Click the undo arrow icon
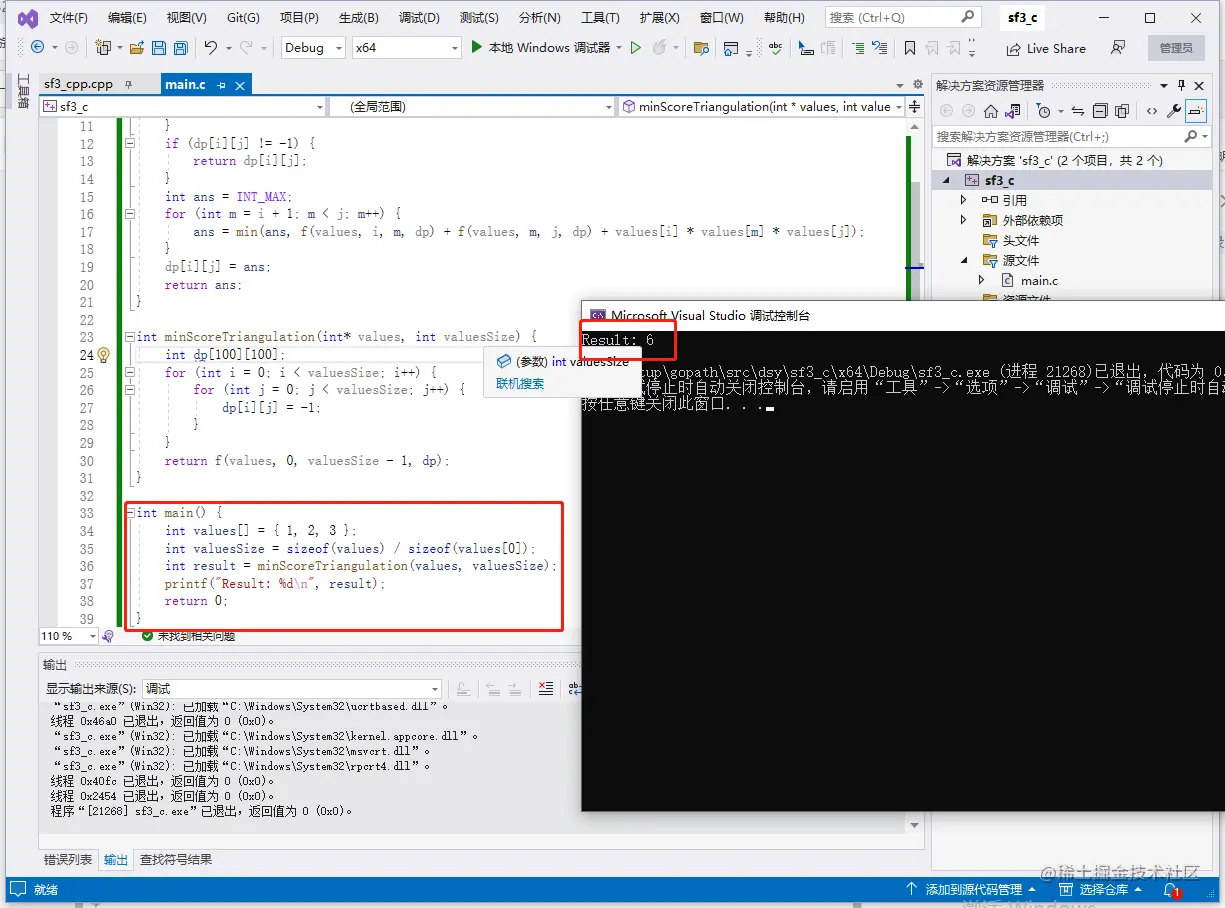The height and width of the screenshot is (908, 1225). 211,47
